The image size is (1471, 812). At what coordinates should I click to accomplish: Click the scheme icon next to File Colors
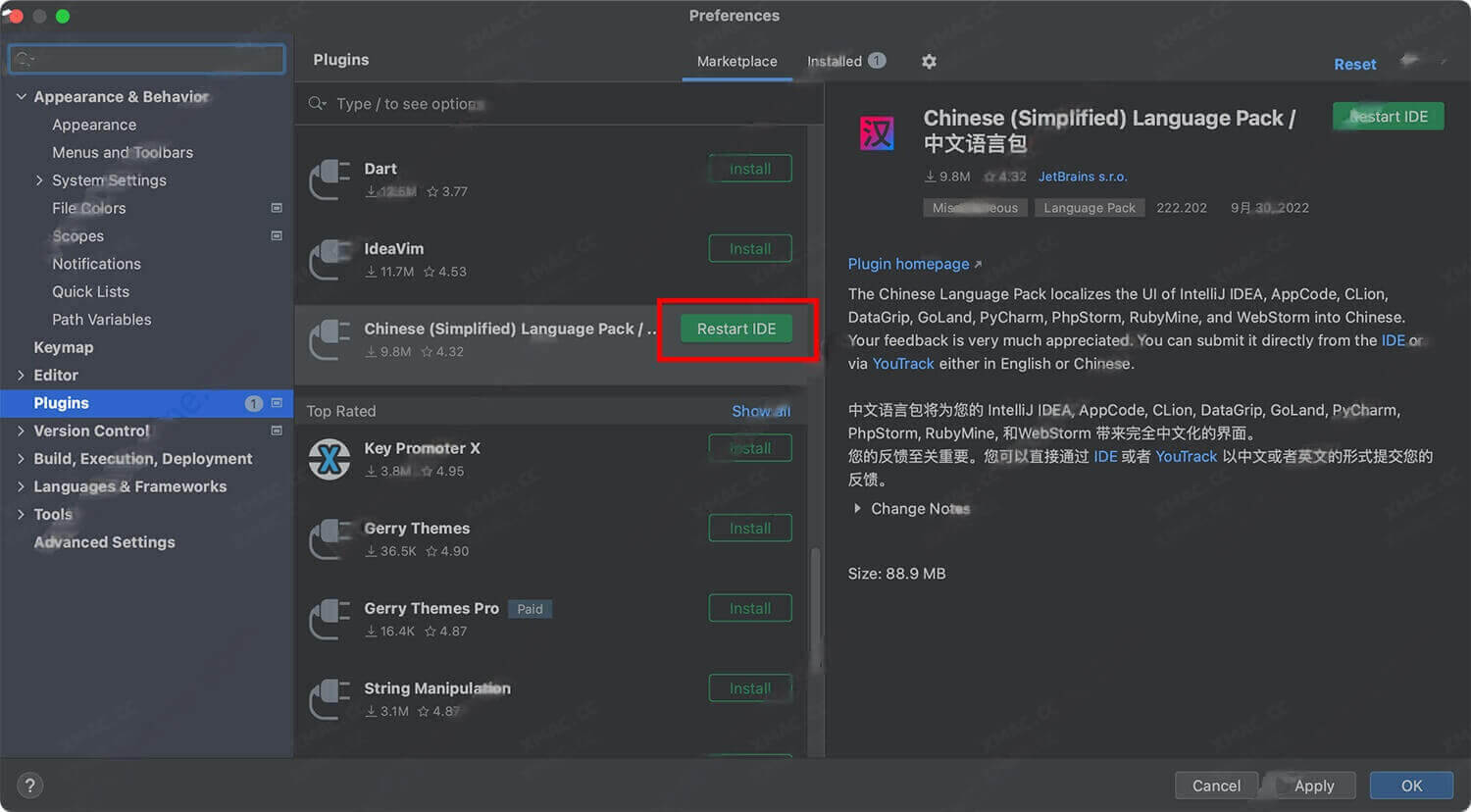click(x=277, y=208)
